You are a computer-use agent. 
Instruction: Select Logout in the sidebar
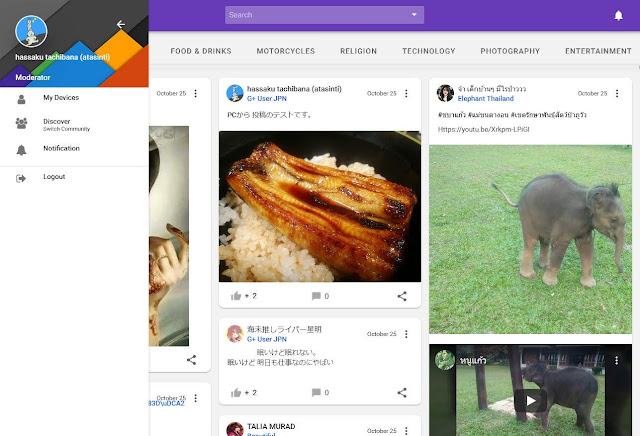click(74, 177)
